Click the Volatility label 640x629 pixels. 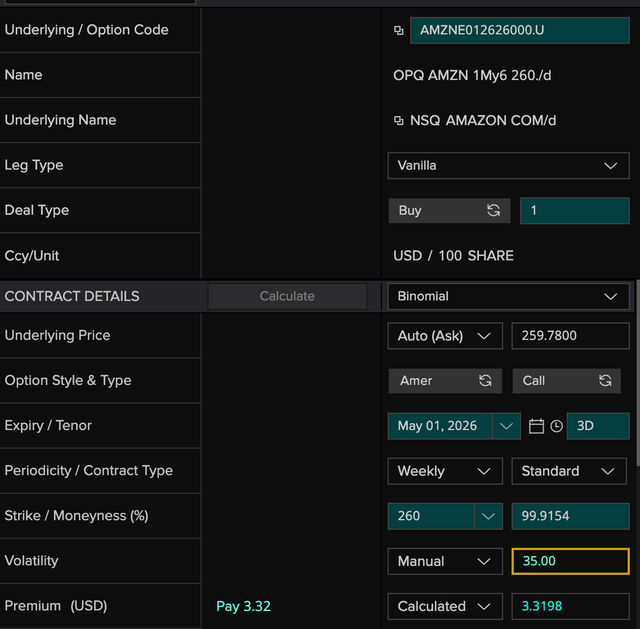31,561
